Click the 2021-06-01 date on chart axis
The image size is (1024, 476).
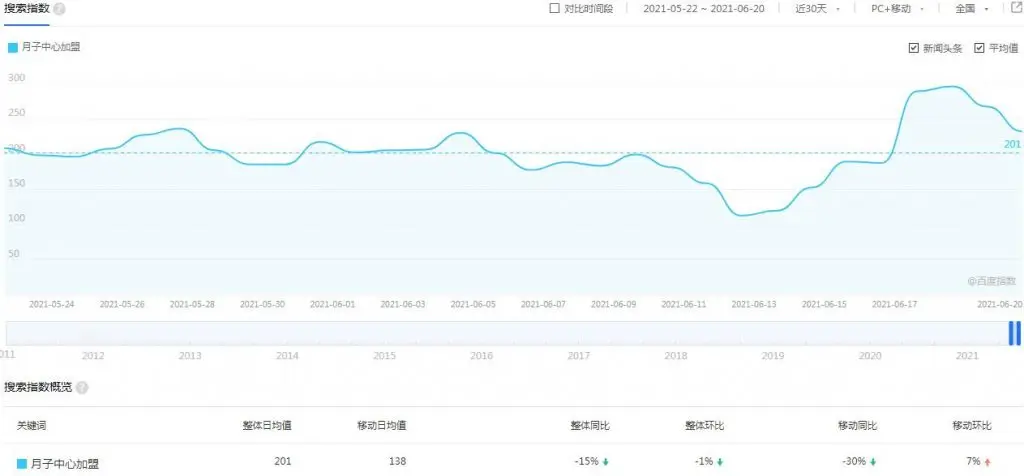[332, 304]
